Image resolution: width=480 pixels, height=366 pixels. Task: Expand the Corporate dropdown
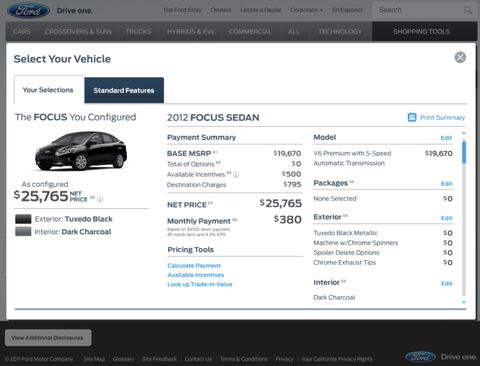click(x=306, y=10)
